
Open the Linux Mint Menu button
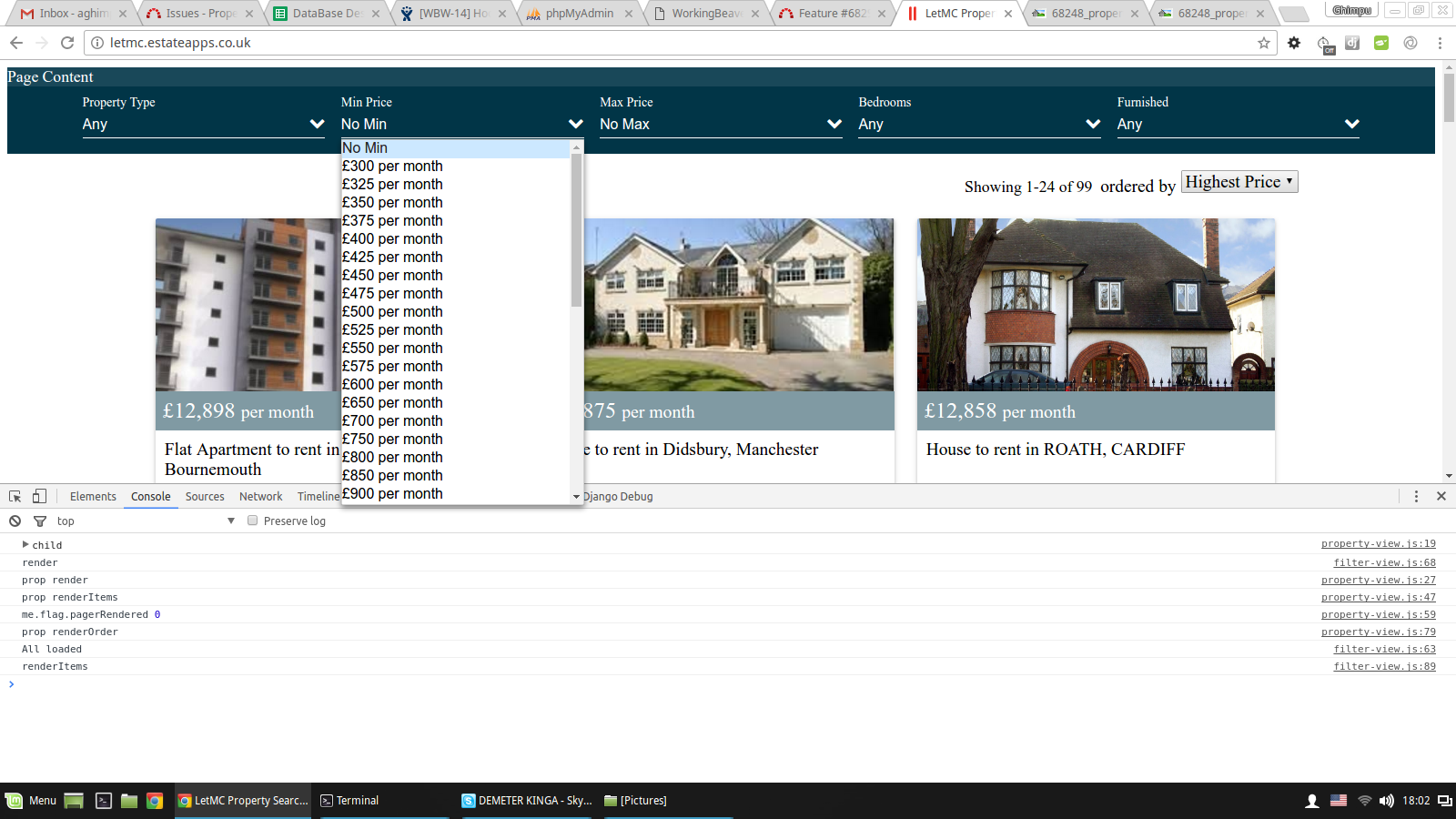coord(31,801)
